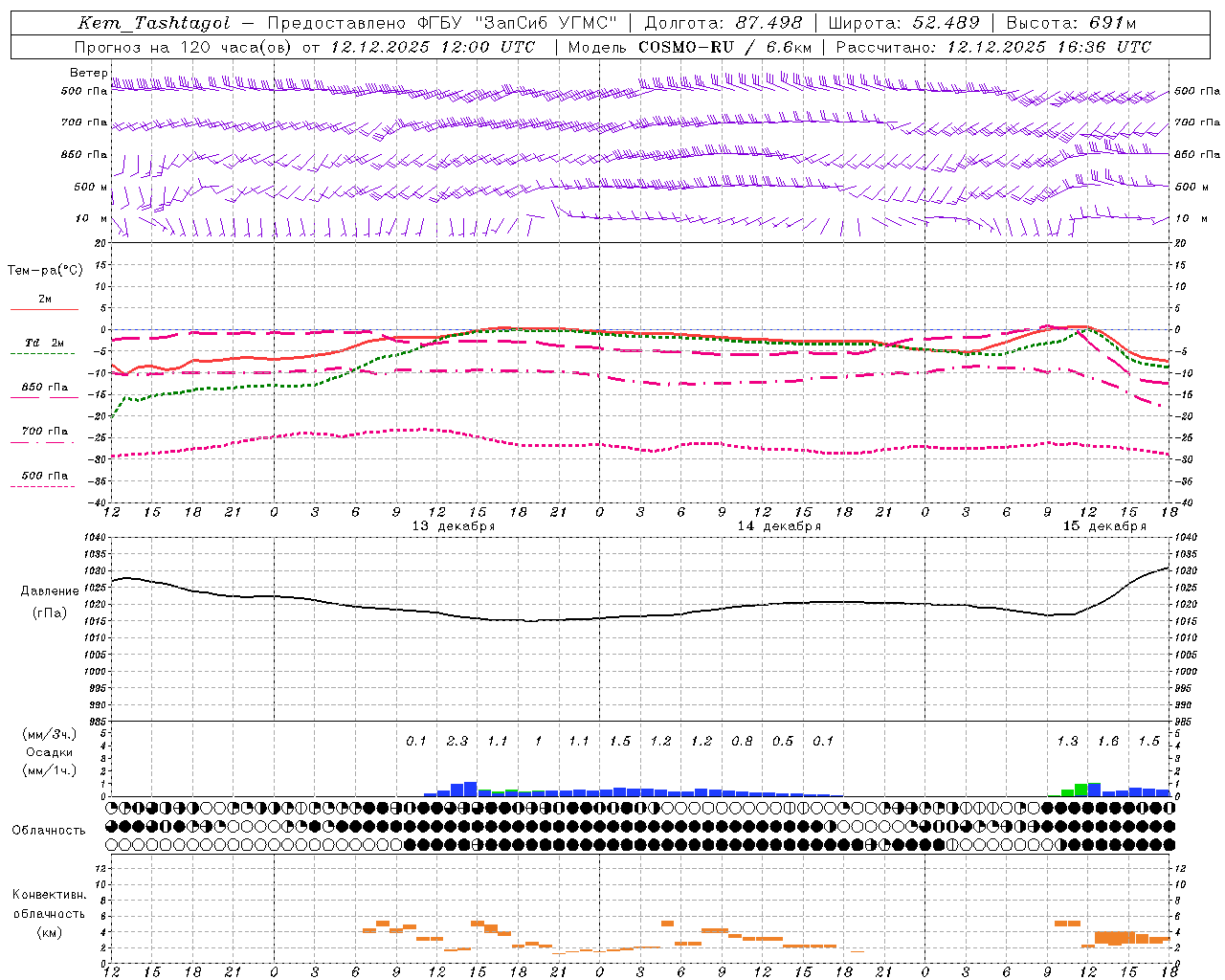Click the solid red 2м legend entry

(44, 303)
